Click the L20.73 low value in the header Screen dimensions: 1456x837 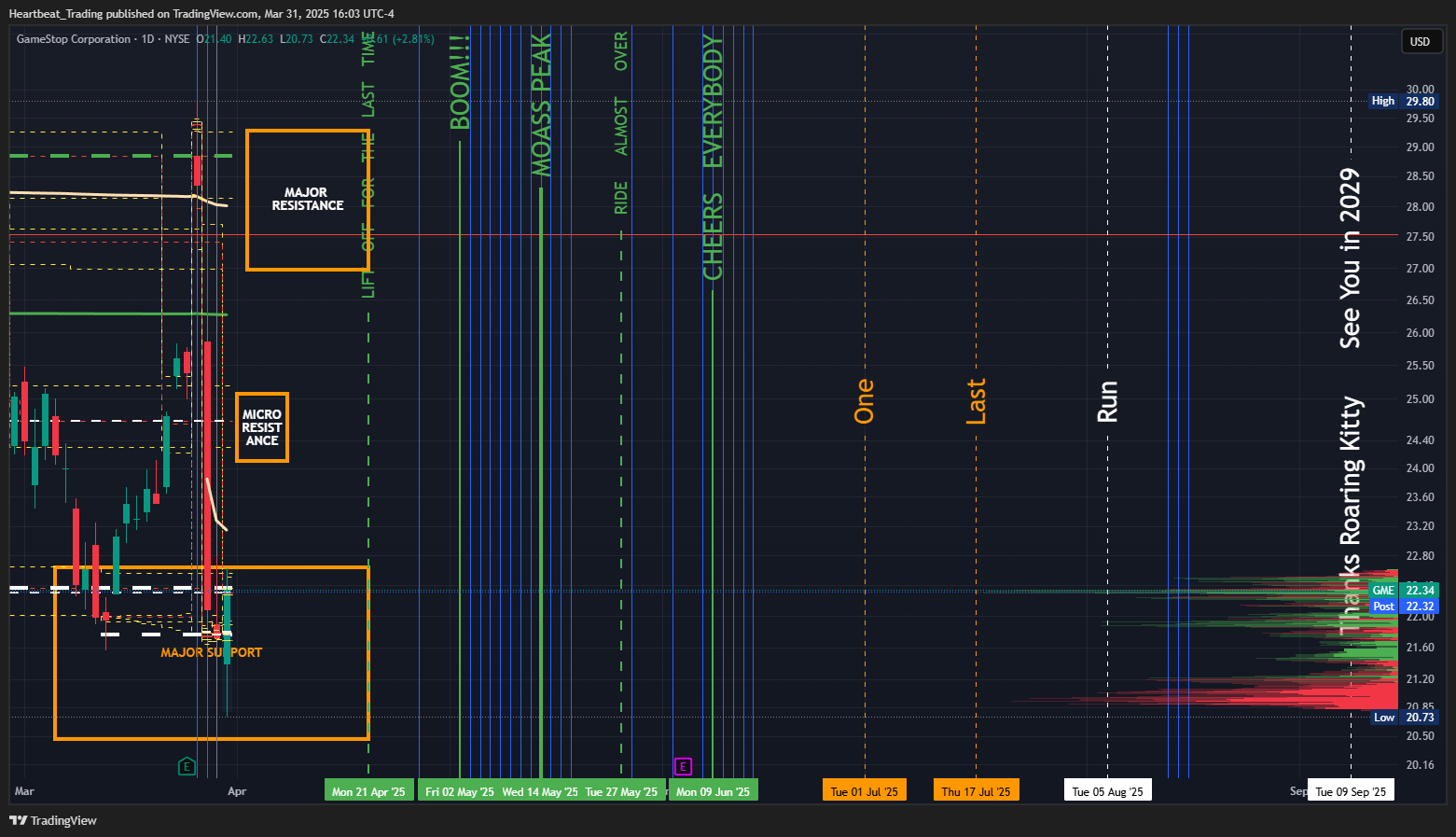(297, 39)
